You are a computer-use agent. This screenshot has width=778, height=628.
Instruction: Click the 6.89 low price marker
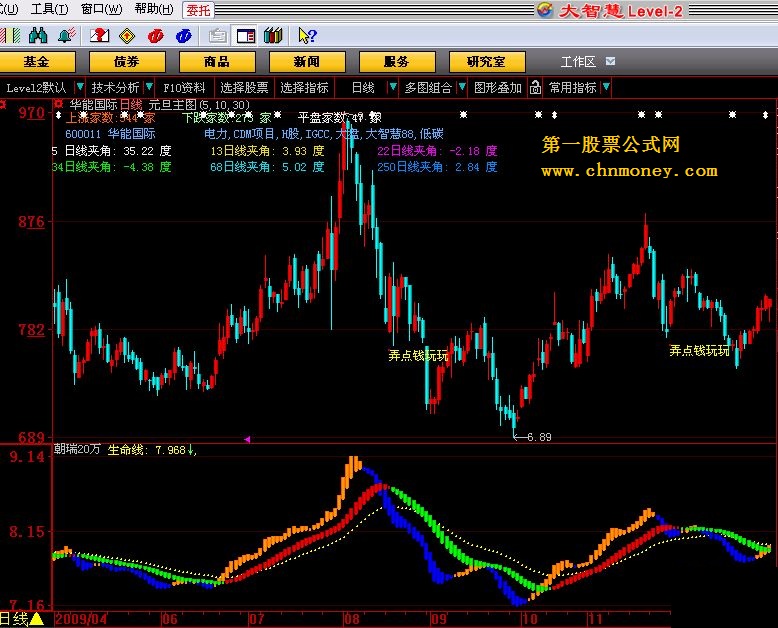coord(539,437)
